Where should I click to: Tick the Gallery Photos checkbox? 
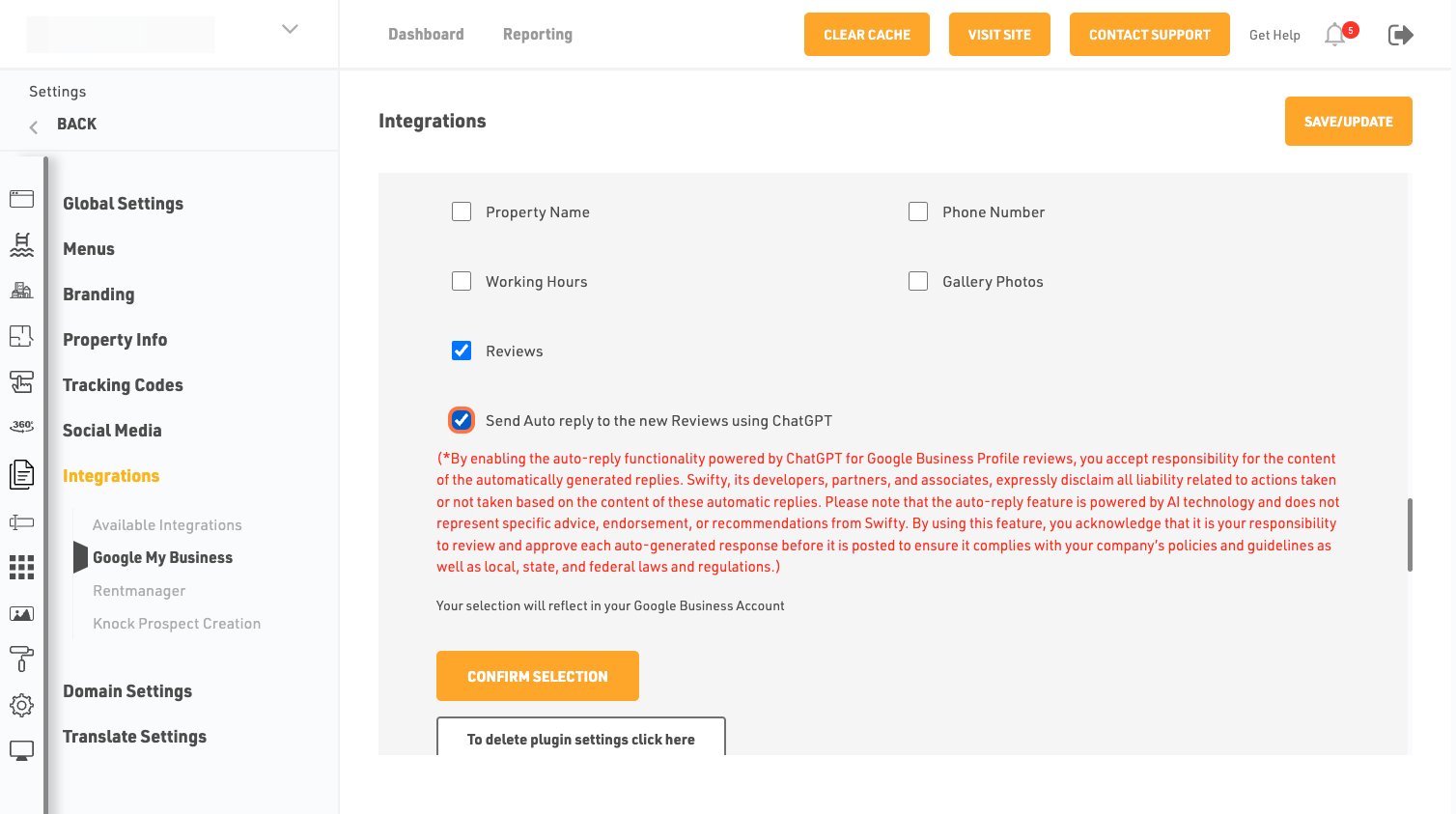coord(918,281)
